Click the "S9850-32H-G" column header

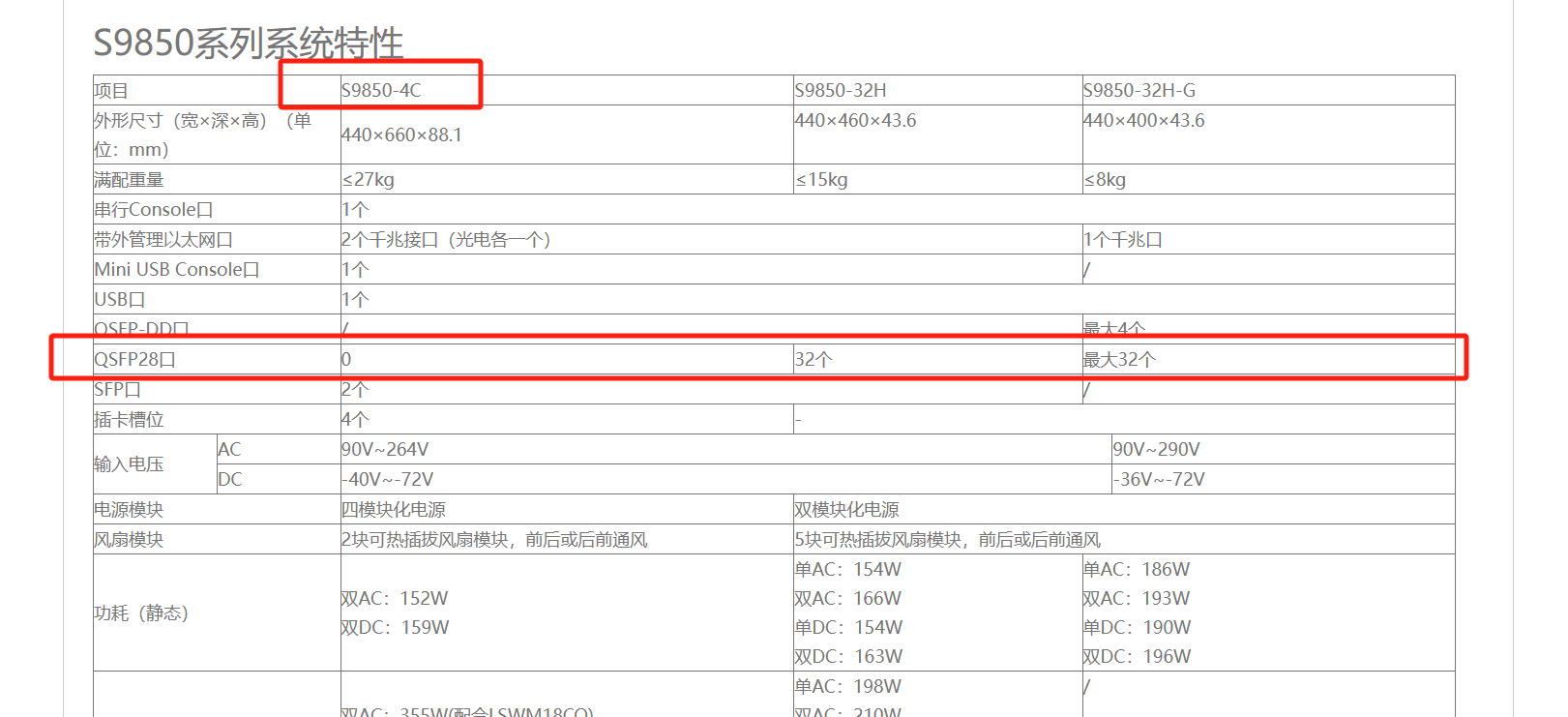[1139, 91]
